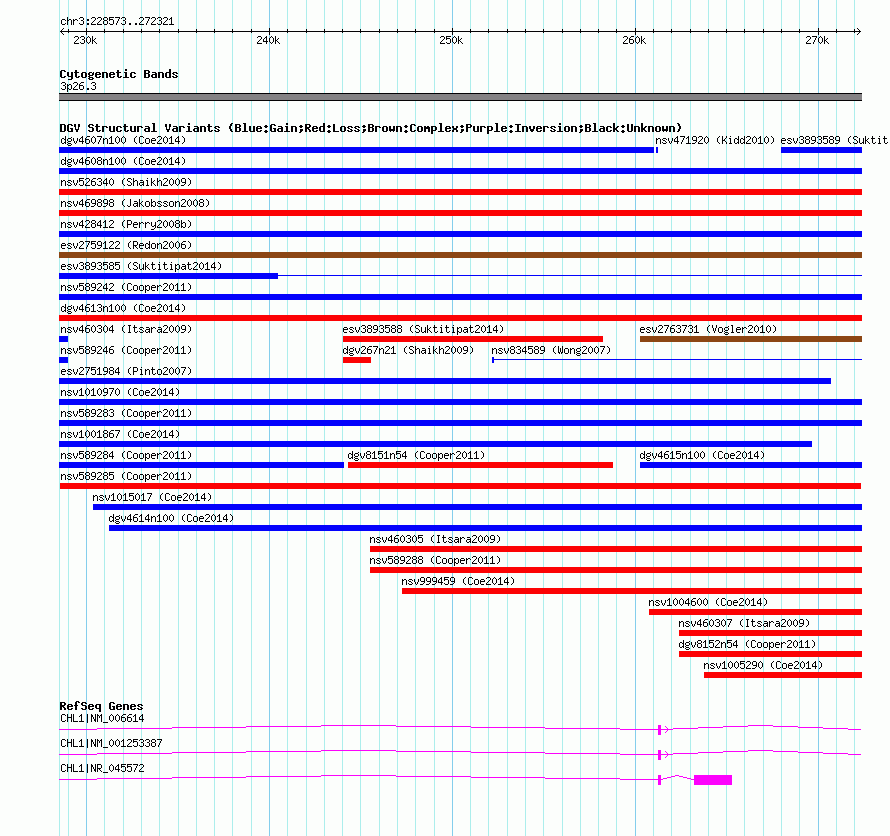Select the CHL1|NM_006614 gene label
Image resolution: width=890 pixels, height=836 pixels.
coord(102,719)
